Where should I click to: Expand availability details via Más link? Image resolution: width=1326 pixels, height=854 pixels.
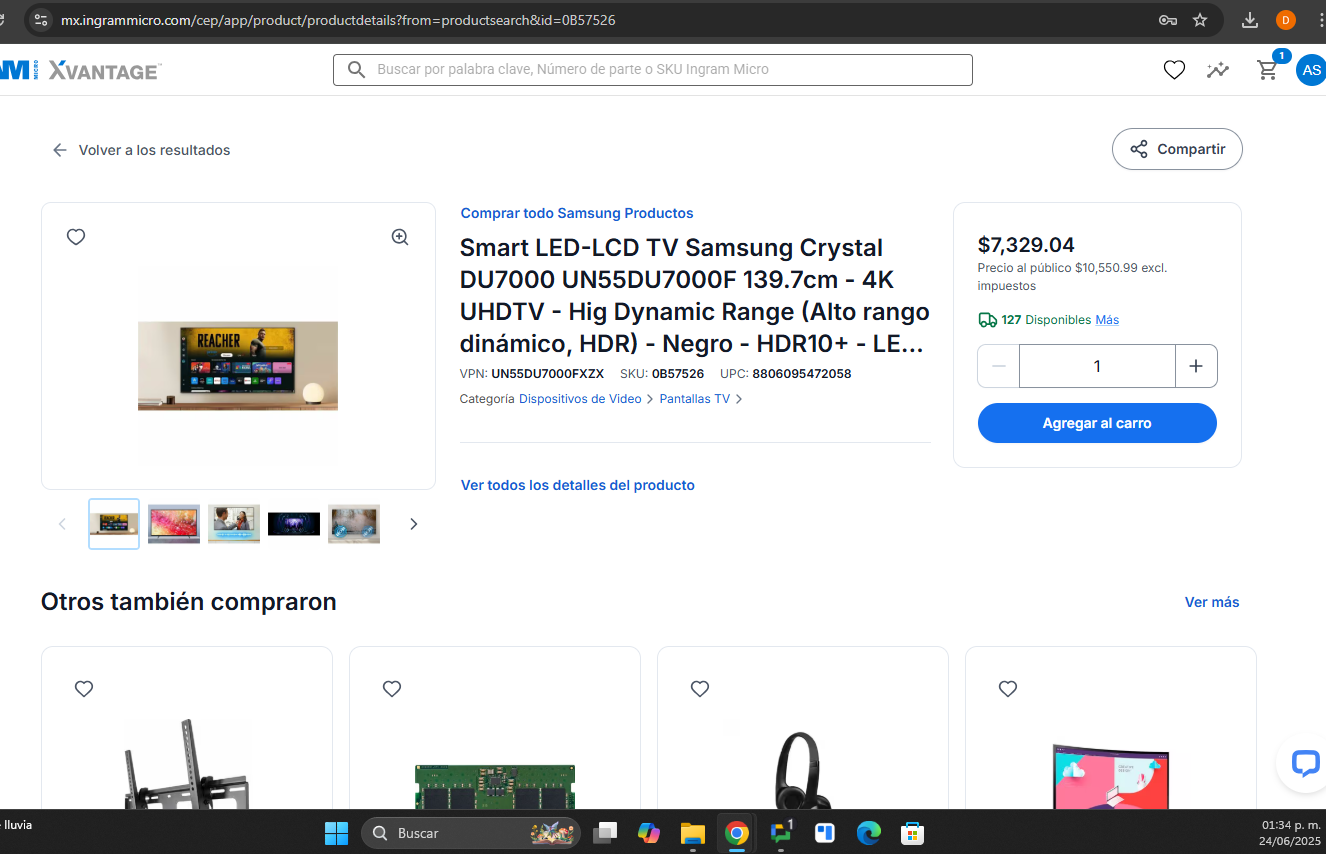coord(1107,320)
